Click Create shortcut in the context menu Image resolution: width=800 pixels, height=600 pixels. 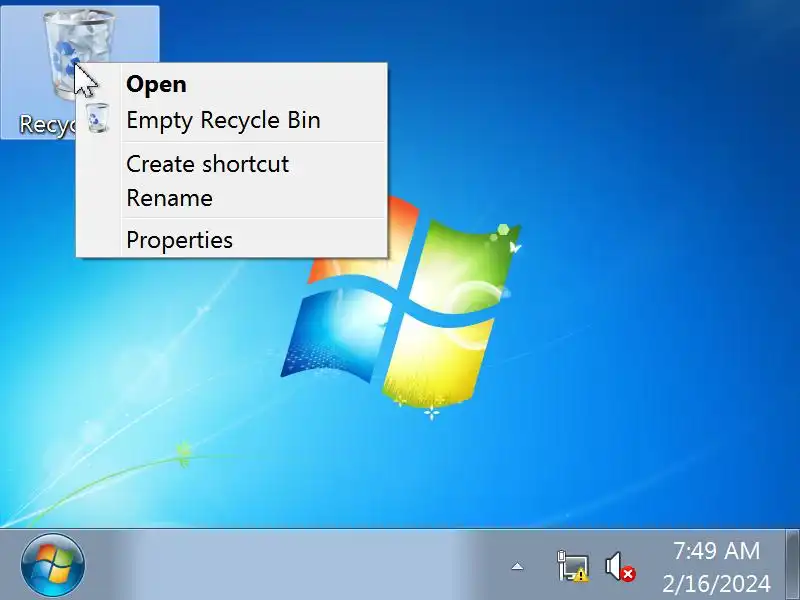point(232,164)
